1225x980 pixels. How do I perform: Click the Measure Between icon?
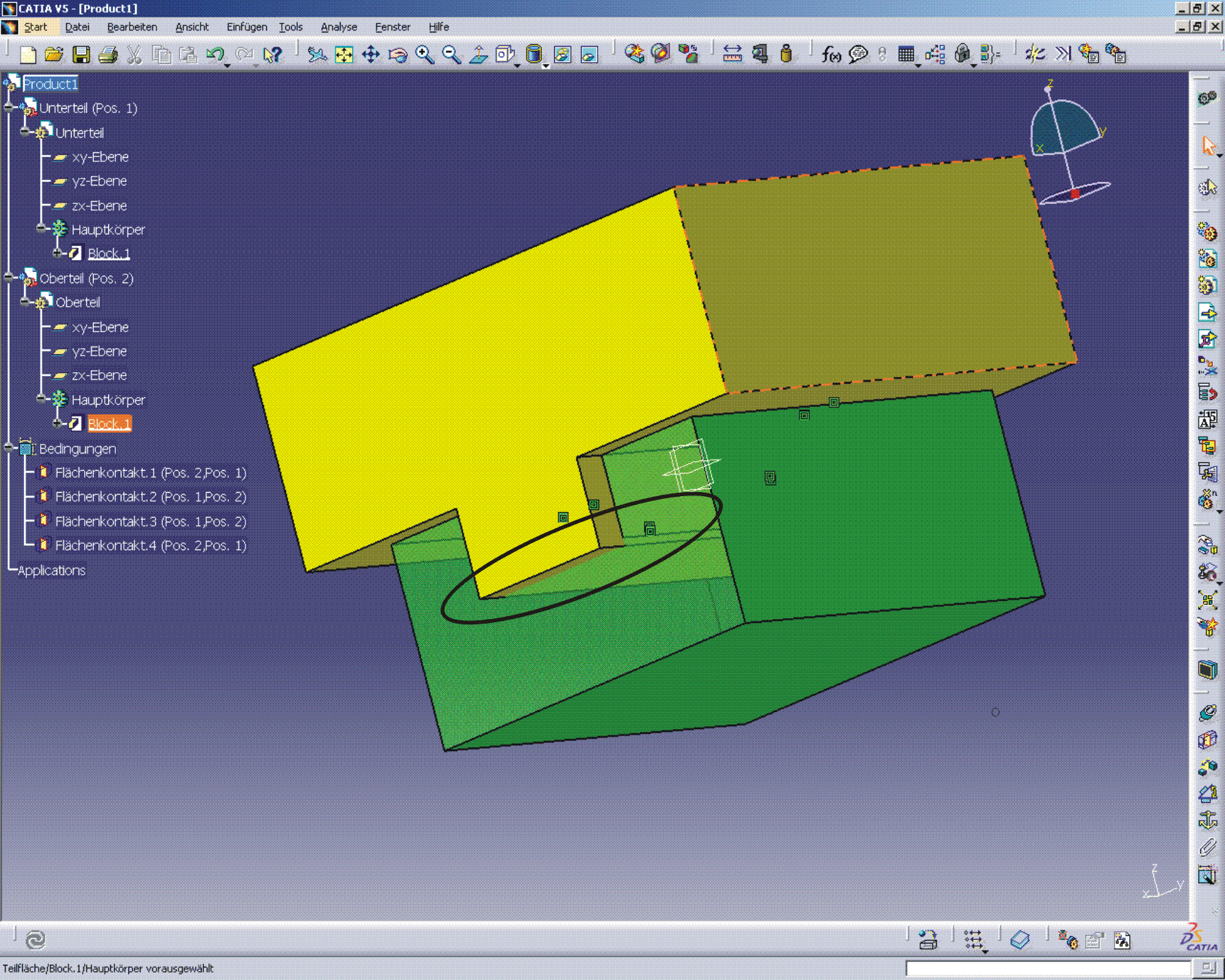coord(732,54)
